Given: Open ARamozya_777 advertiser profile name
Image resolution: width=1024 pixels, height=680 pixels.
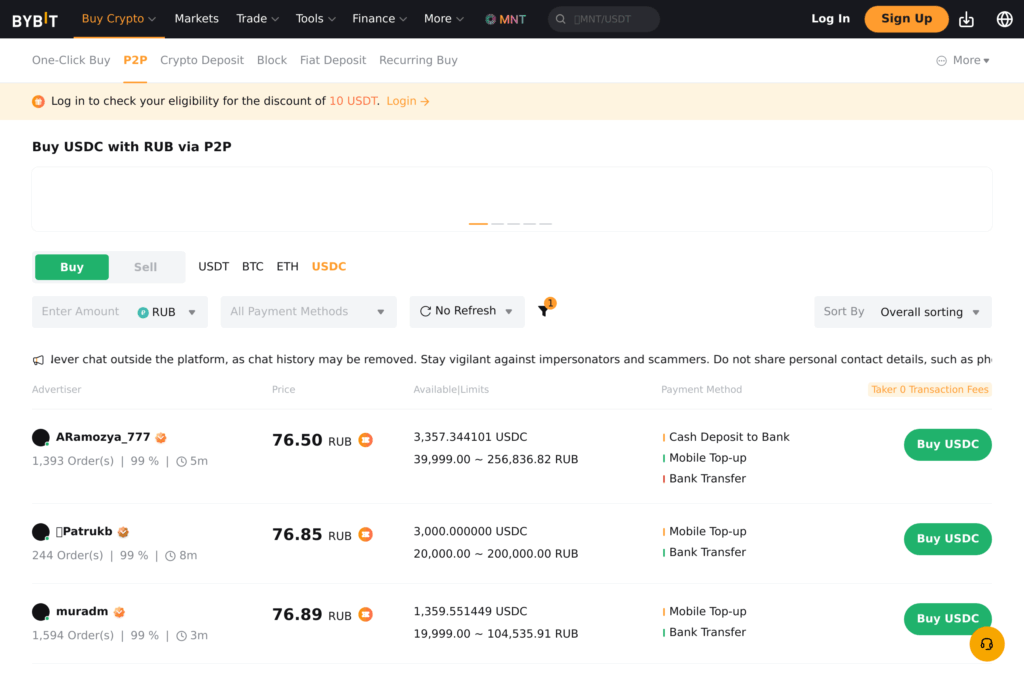Looking at the screenshot, I should (103, 437).
